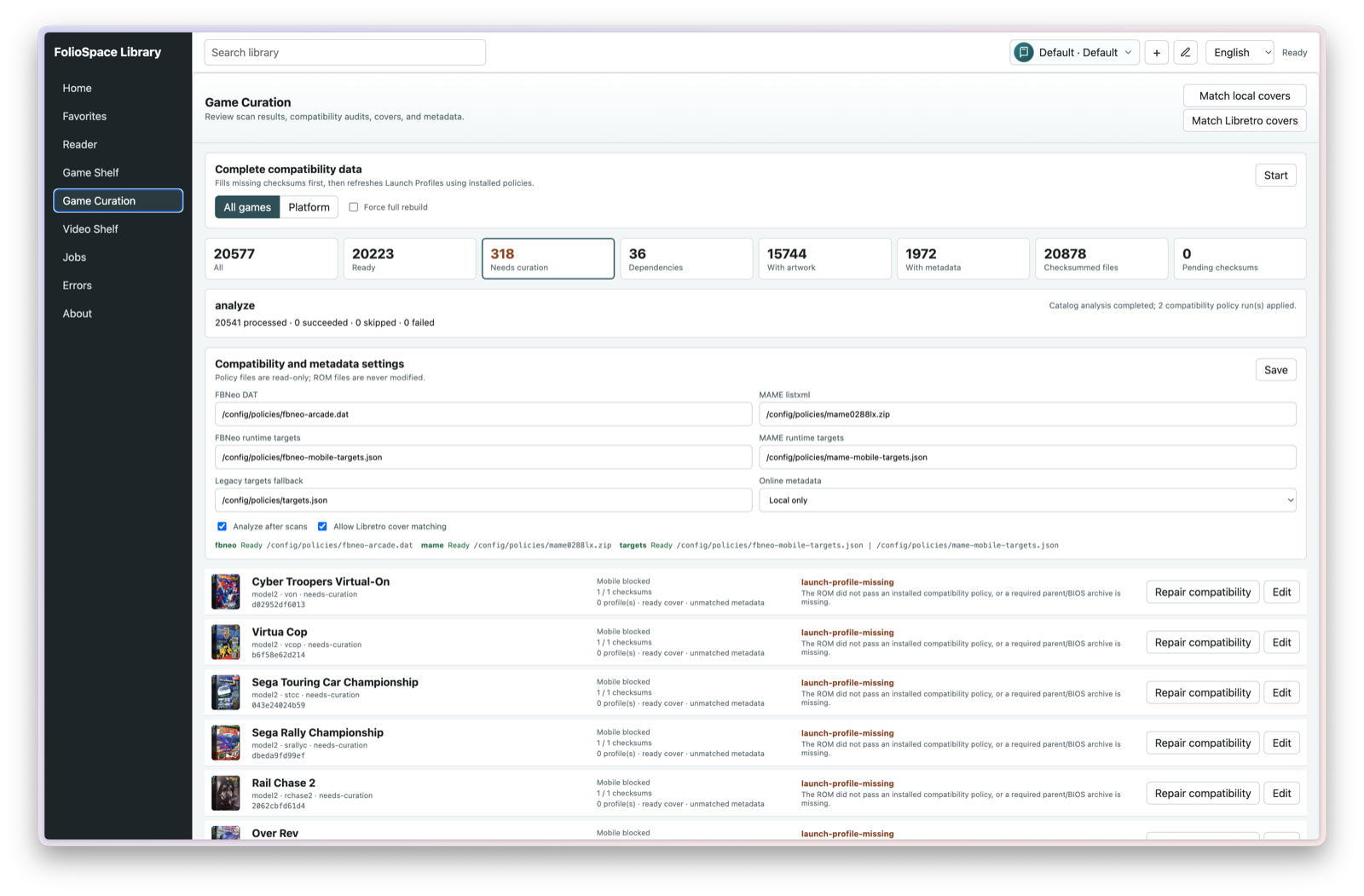Viewport: 1364px width, 896px height.
Task: Repair compatibility for Sega Touring Car Championship
Action: click(x=1202, y=693)
